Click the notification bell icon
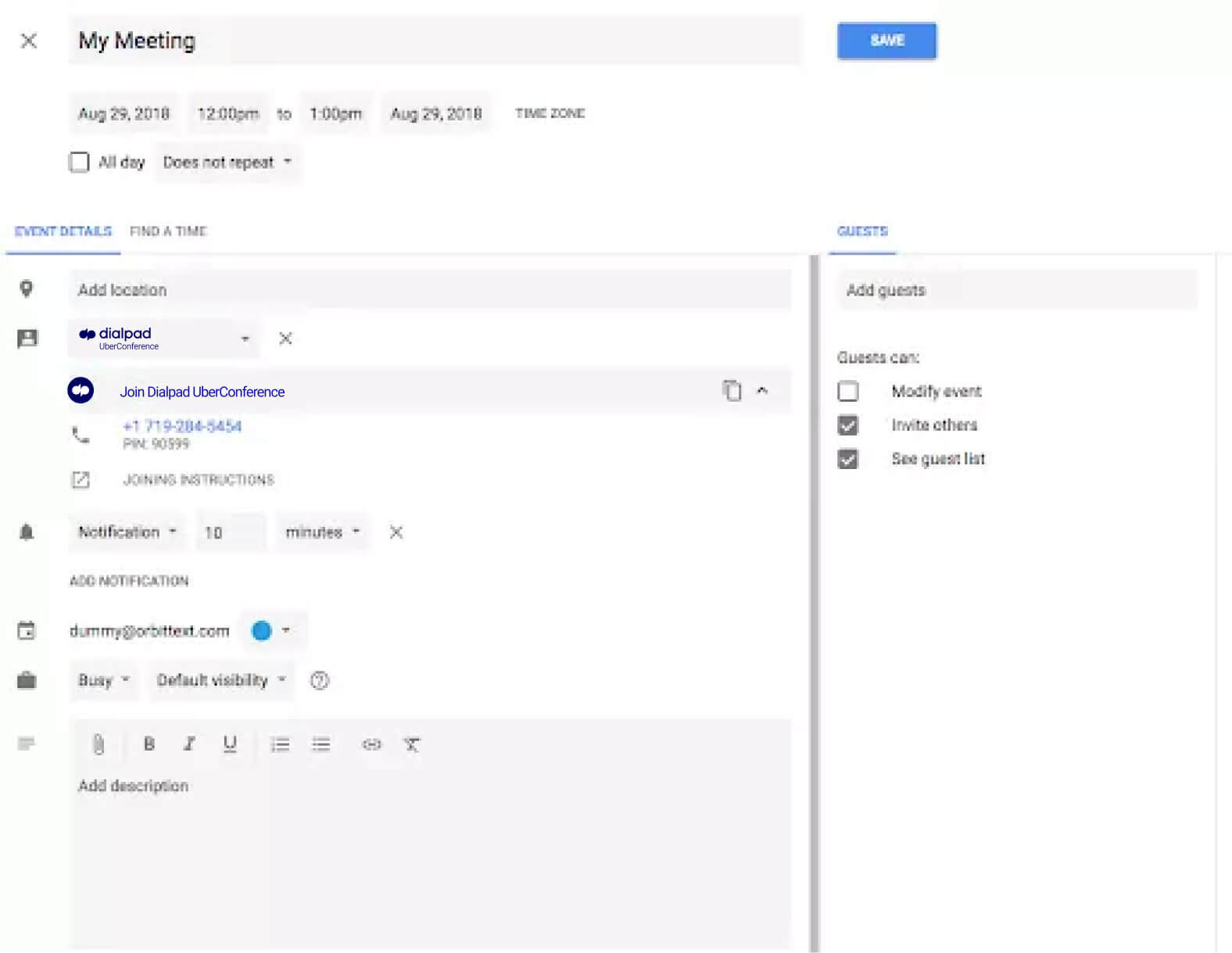Screen dimensions: 1232x953 click(27, 532)
